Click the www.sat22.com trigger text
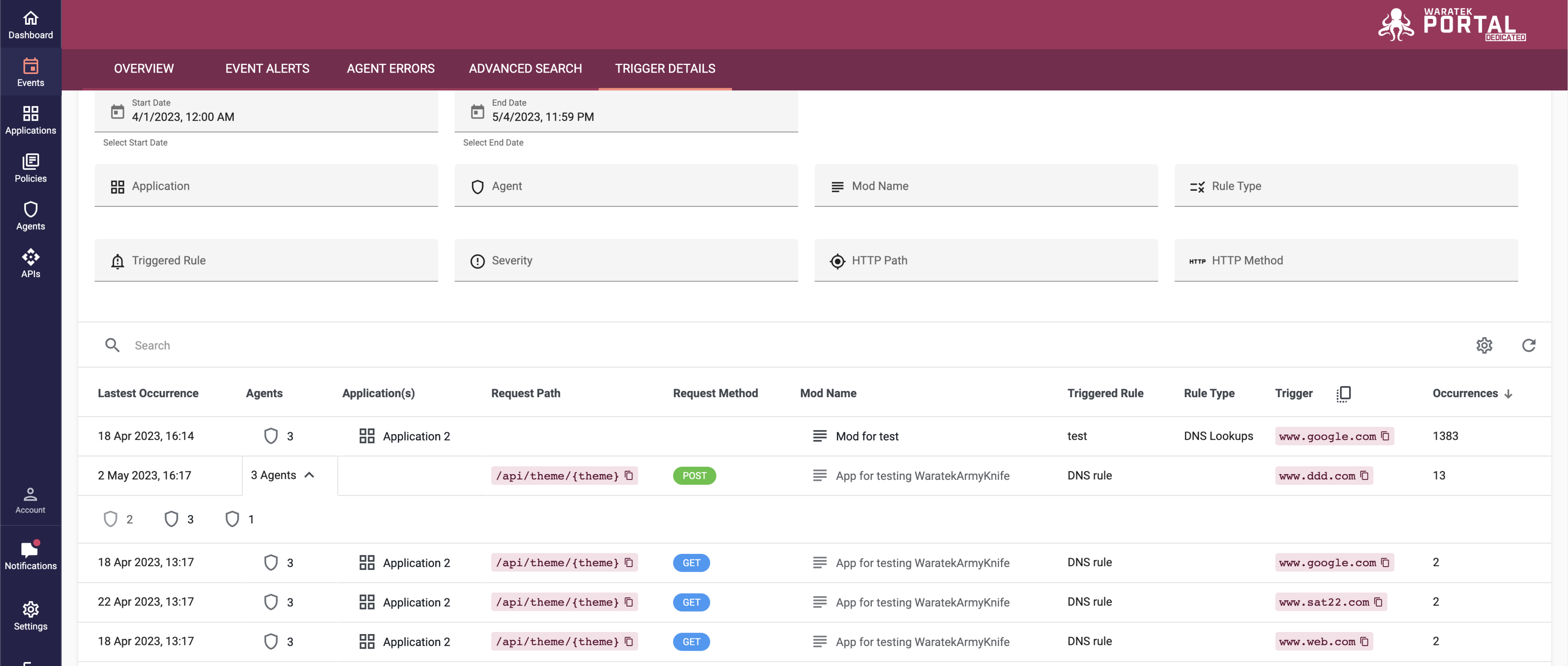Image resolution: width=1568 pixels, height=666 pixels. pyautogui.click(x=1324, y=602)
